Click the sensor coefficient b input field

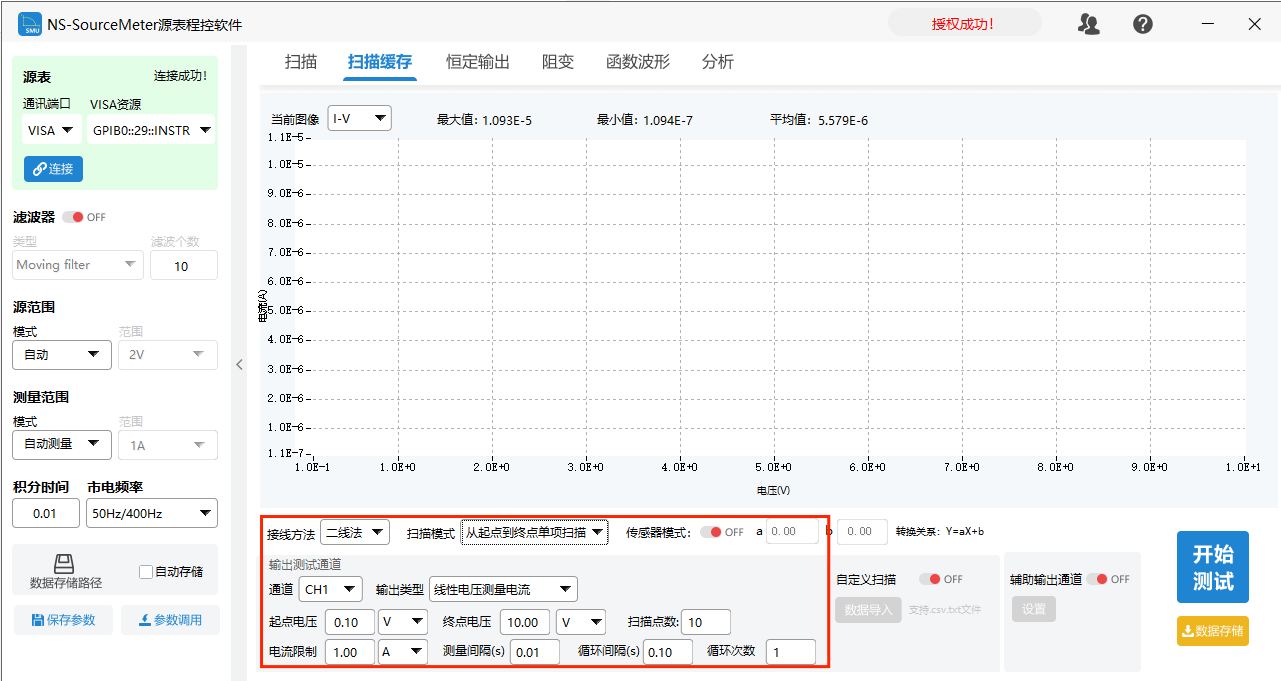(x=862, y=532)
